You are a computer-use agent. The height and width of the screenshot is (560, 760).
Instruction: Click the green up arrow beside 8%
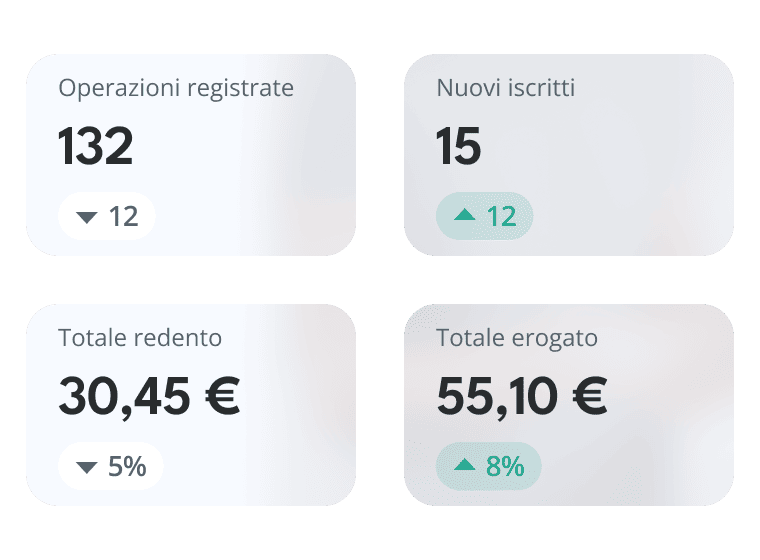click(464, 465)
